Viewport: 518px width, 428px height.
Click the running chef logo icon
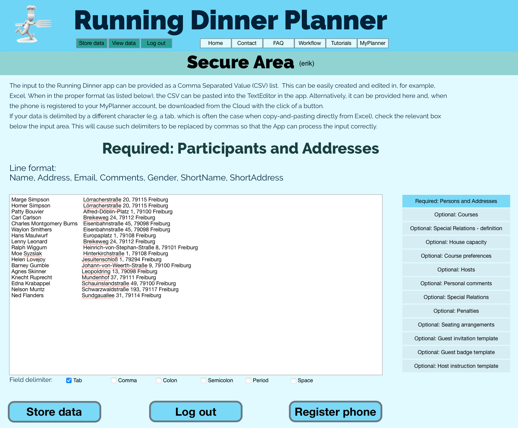coord(33,24)
